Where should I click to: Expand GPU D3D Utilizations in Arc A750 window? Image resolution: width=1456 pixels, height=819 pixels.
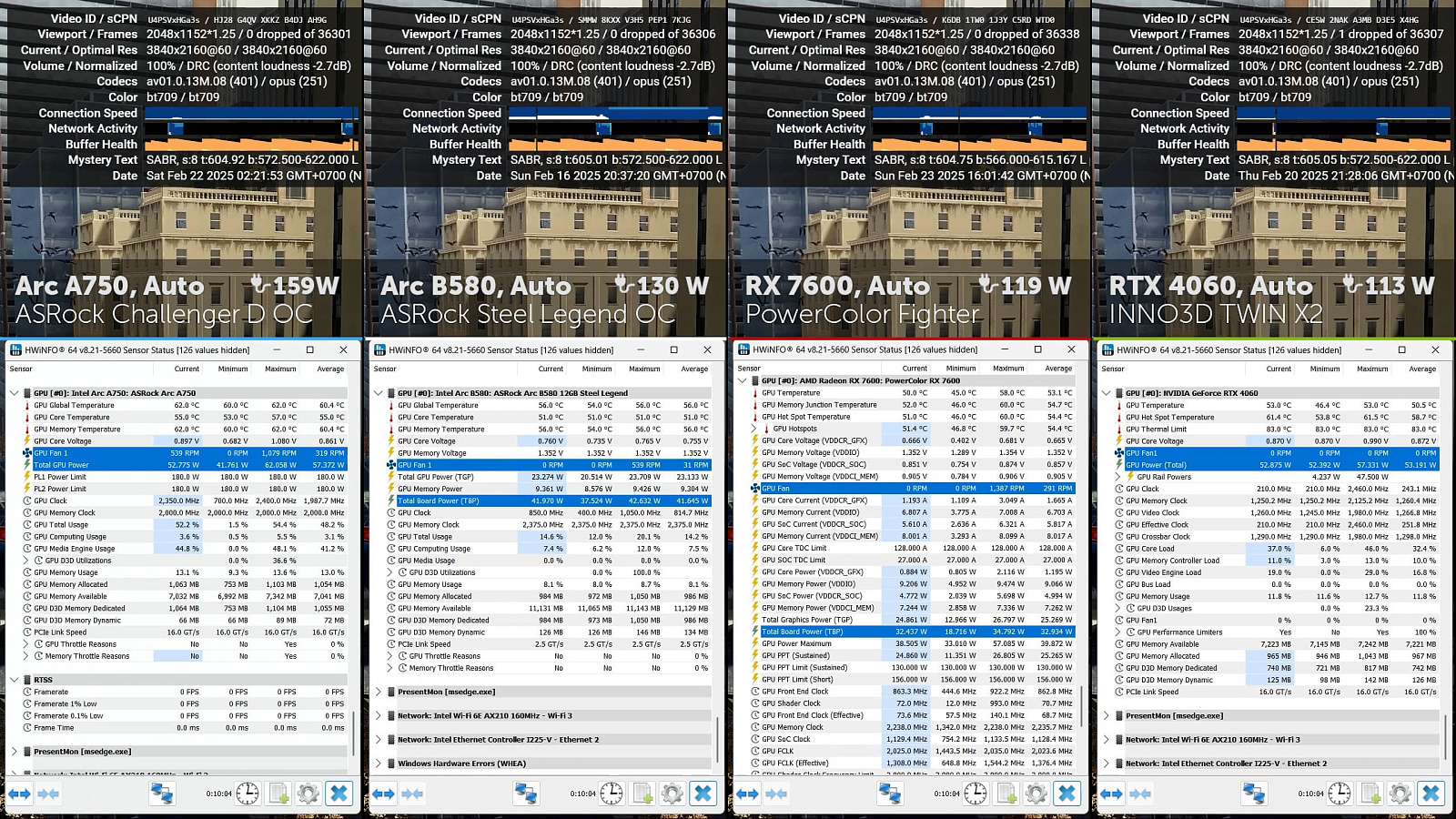(x=26, y=561)
